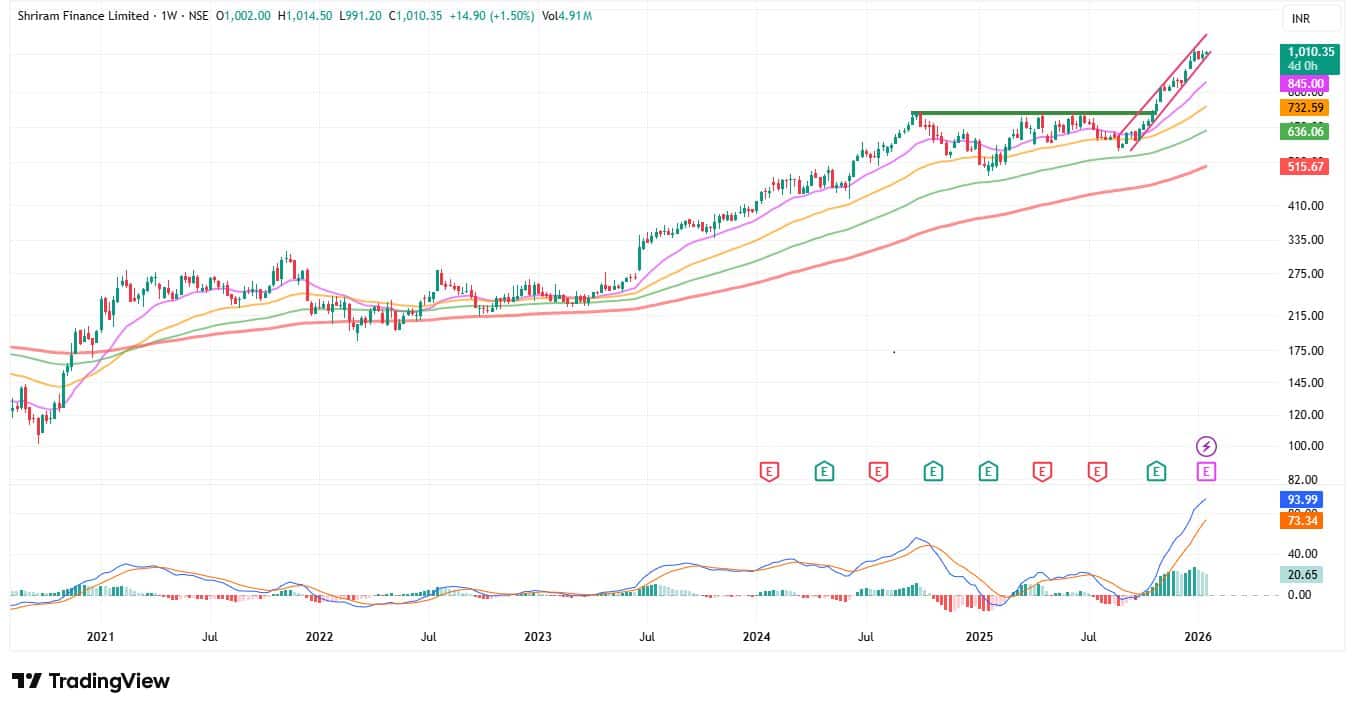The image size is (1355, 711).
Task: Click the red 515.67 moving average label
Action: pyautogui.click(x=1306, y=166)
